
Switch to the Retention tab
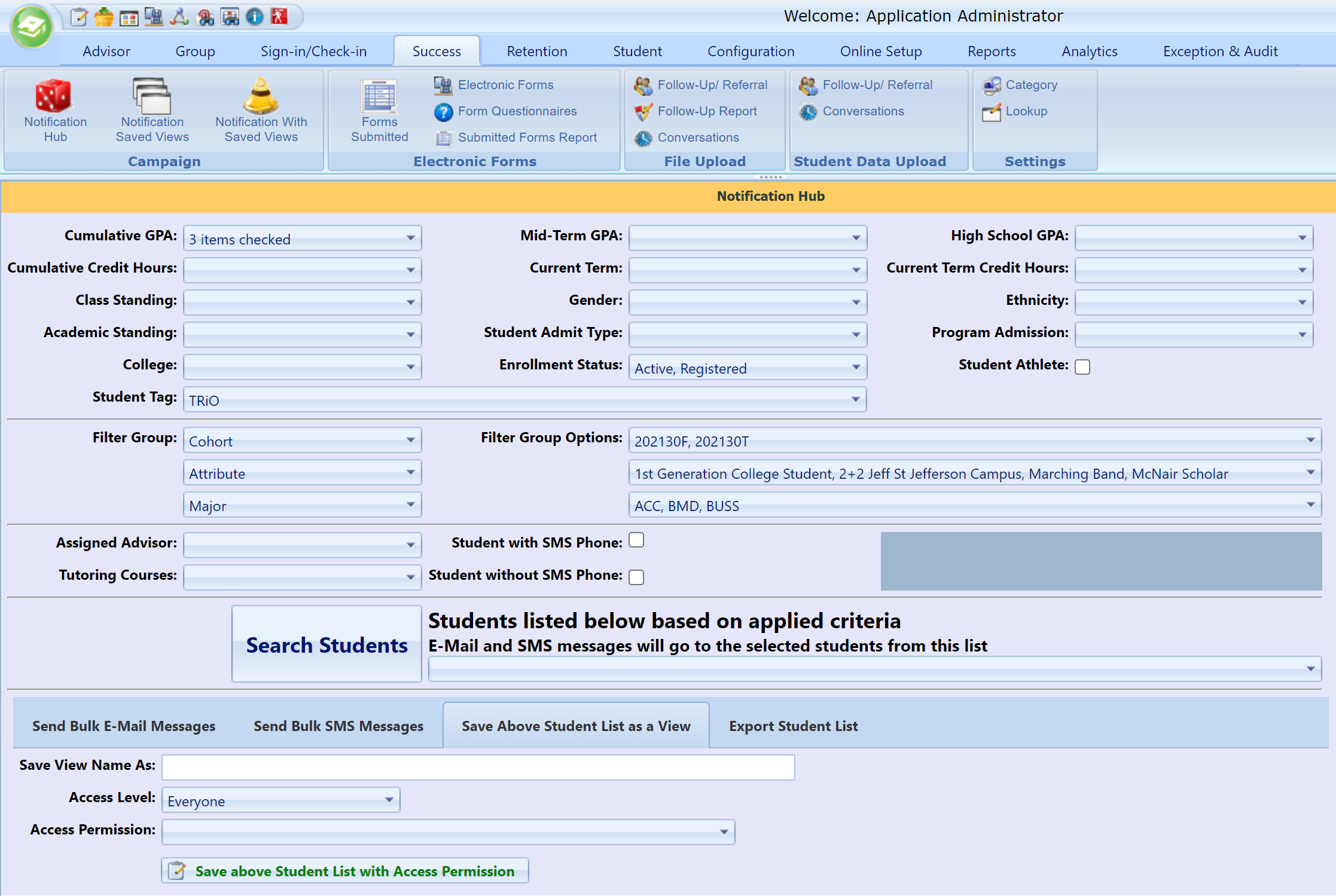pos(538,51)
